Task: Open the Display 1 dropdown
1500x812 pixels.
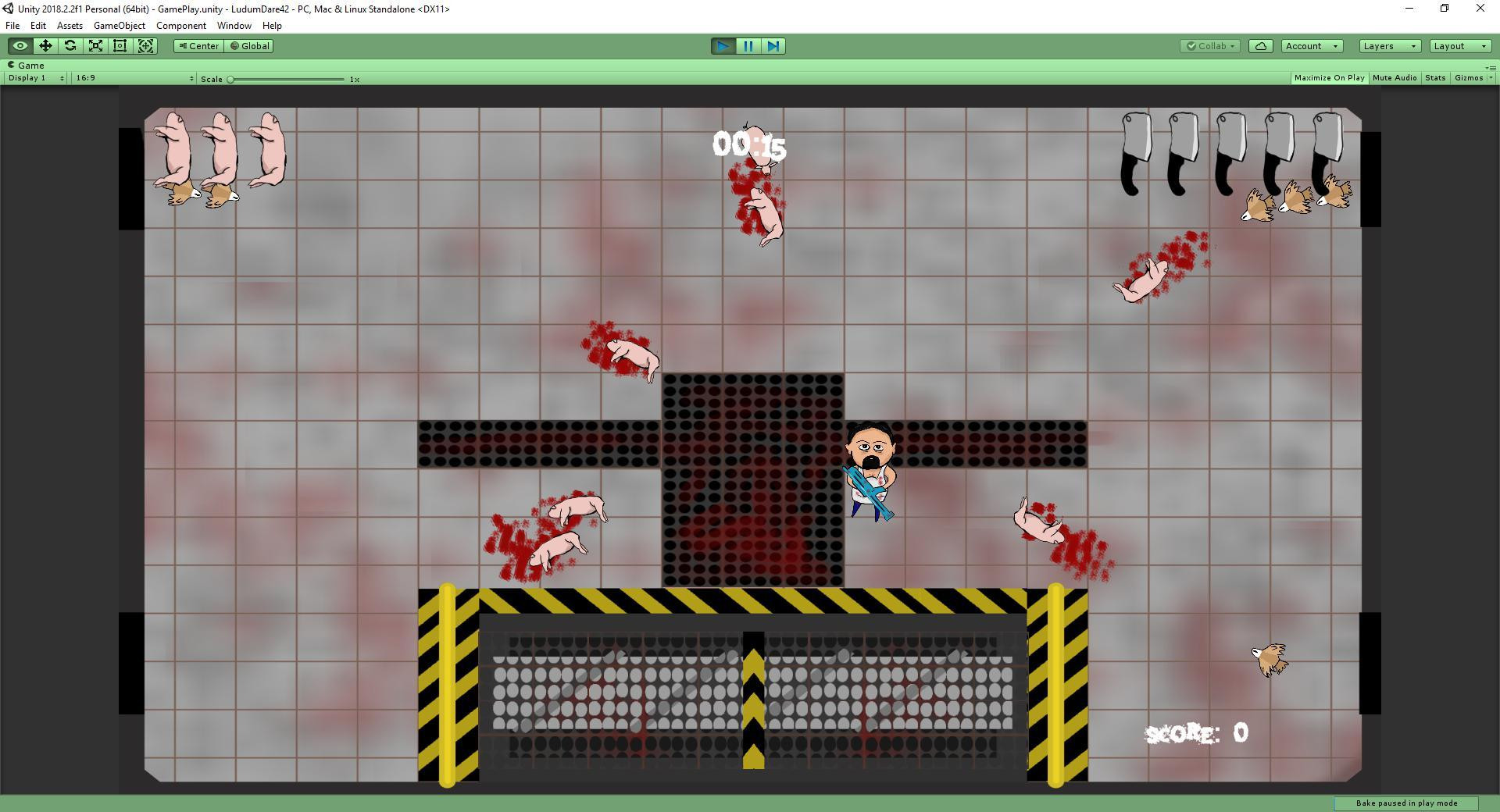Action: (36, 78)
